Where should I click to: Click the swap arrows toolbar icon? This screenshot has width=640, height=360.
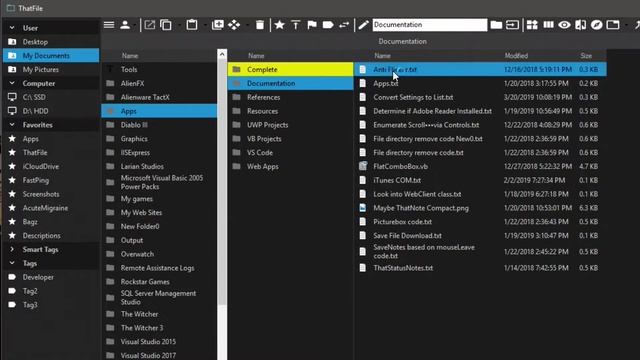(x=344, y=25)
